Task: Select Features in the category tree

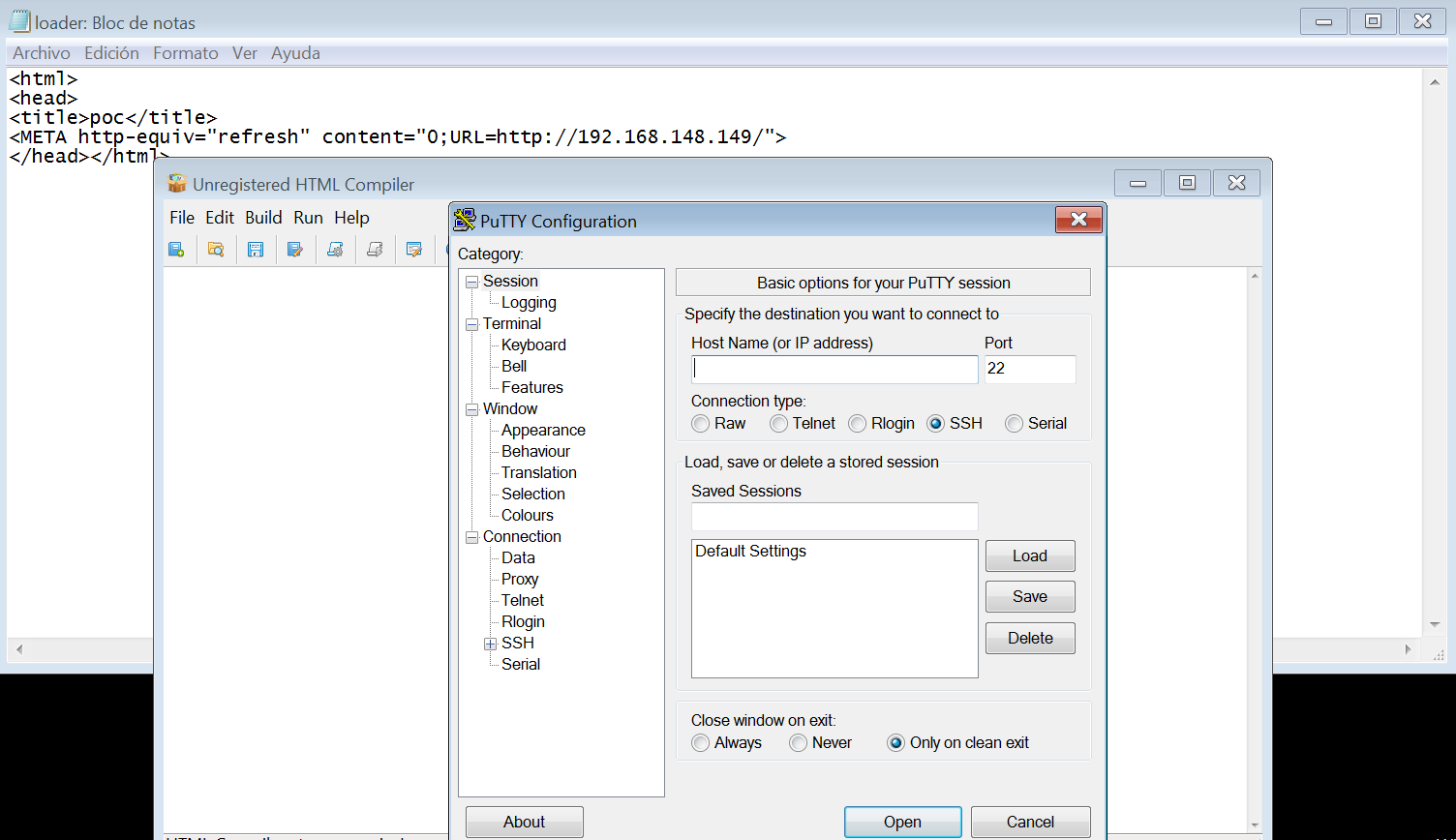Action: (x=531, y=388)
